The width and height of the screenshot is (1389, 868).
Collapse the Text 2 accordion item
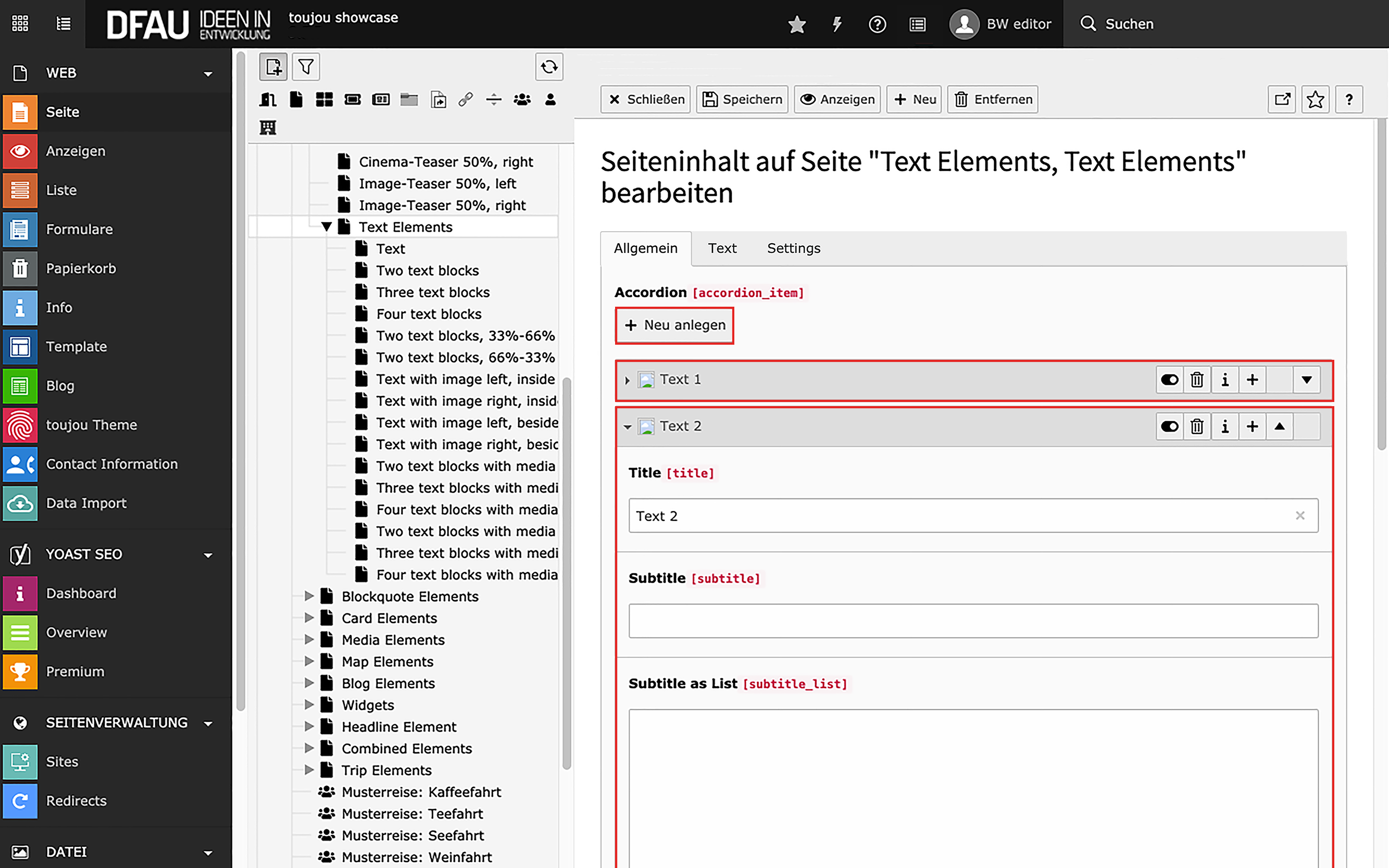pyautogui.click(x=627, y=426)
